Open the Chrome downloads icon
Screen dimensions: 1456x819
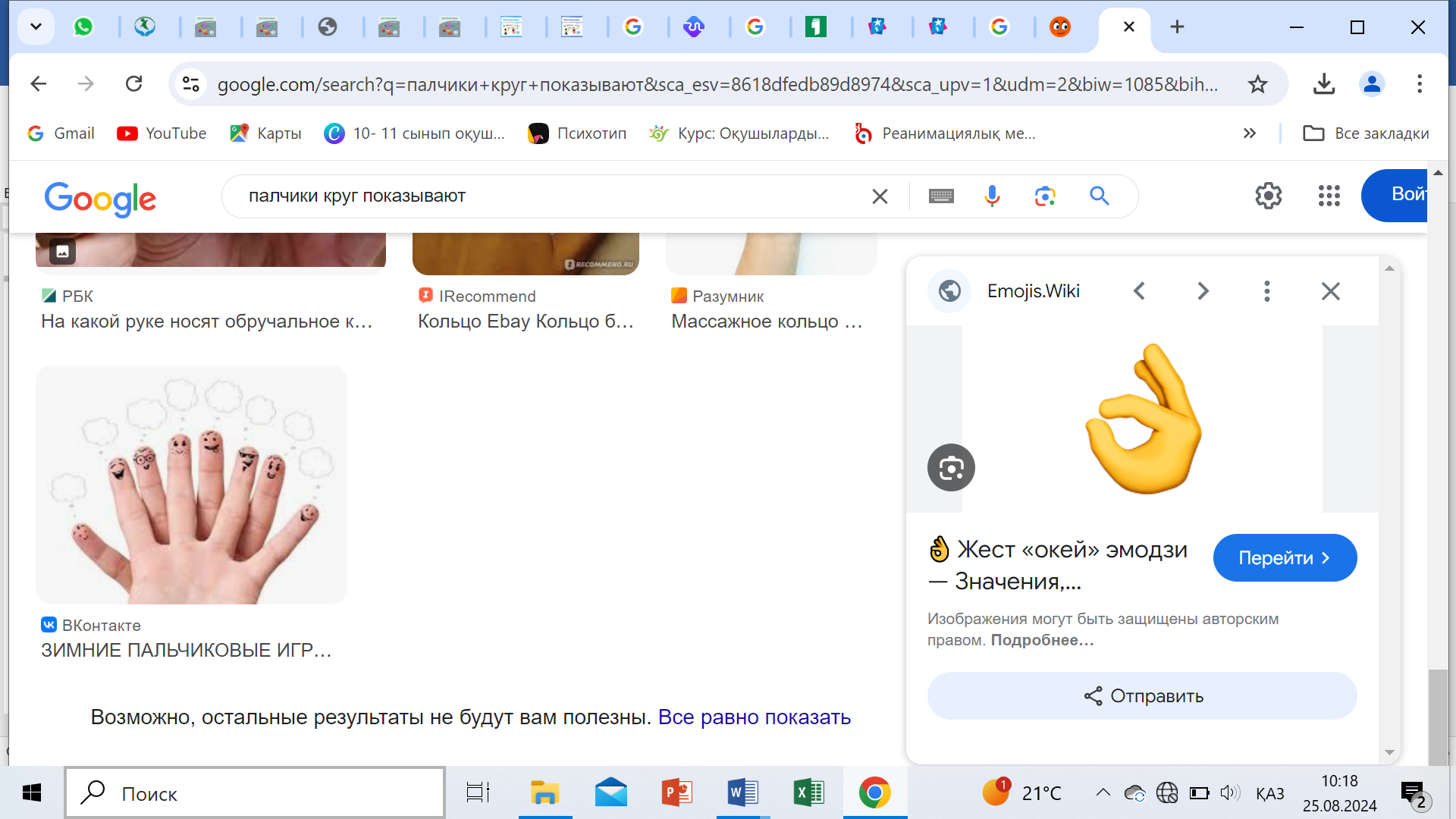[x=1324, y=84]
